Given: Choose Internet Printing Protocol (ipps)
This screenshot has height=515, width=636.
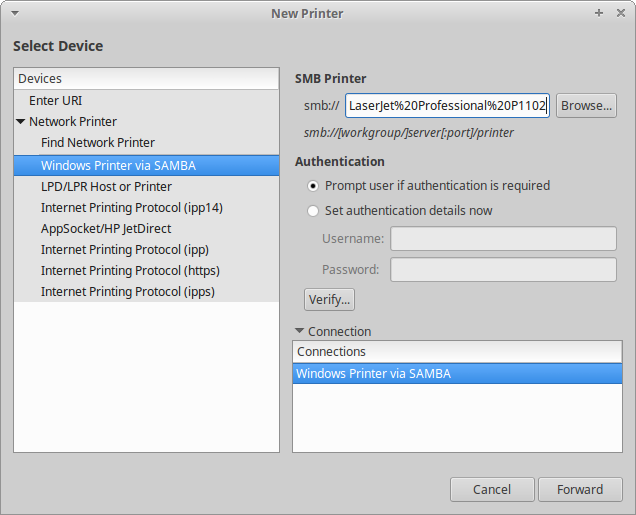Looking at the screenshot, I should click(128, 292).
